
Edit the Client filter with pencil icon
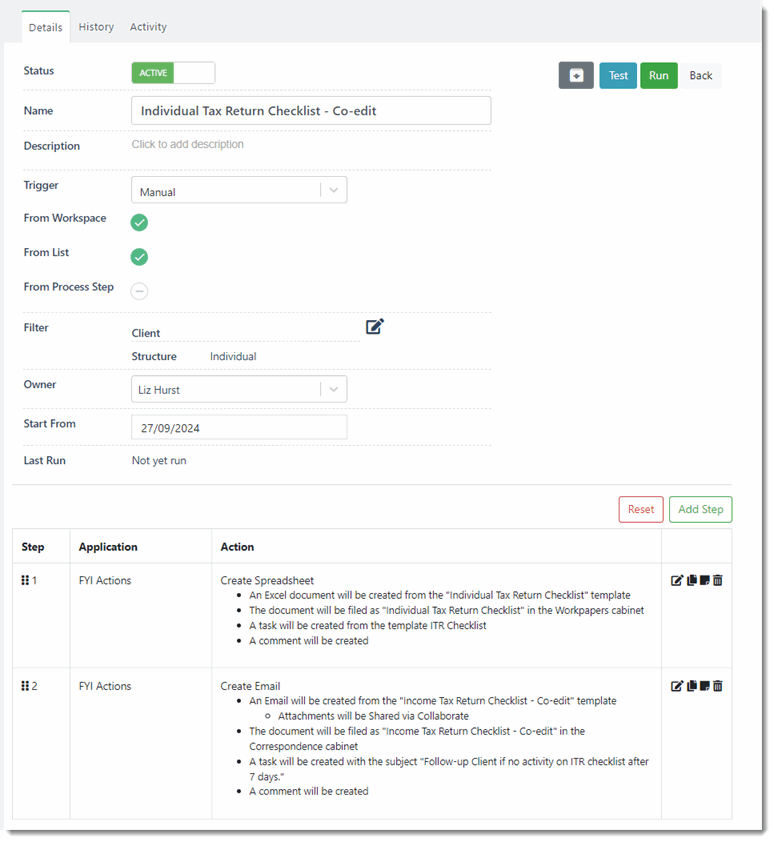pyautogui.click(x=375, y=326)
